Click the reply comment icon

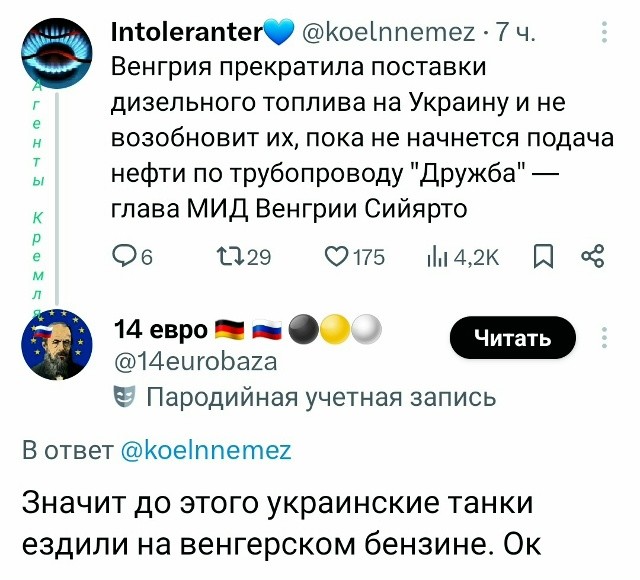(125, 256)
